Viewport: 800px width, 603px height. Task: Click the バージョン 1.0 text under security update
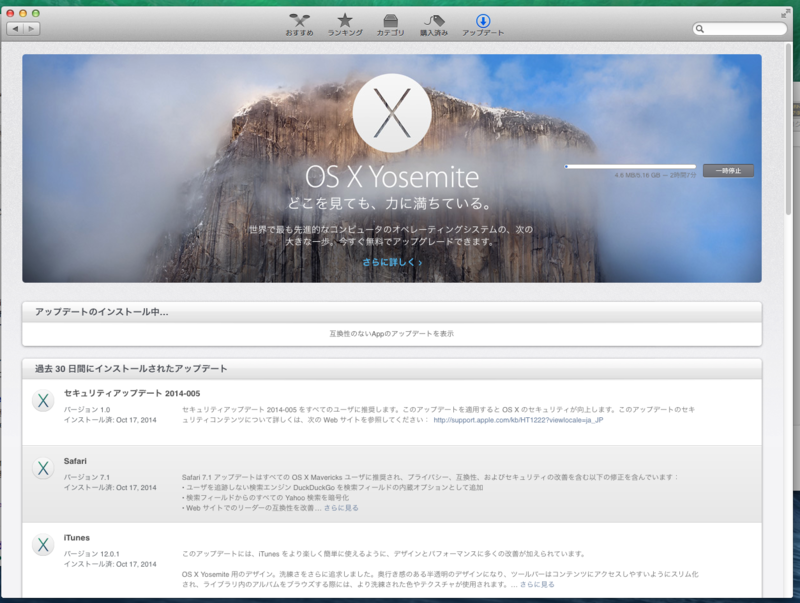86,410
